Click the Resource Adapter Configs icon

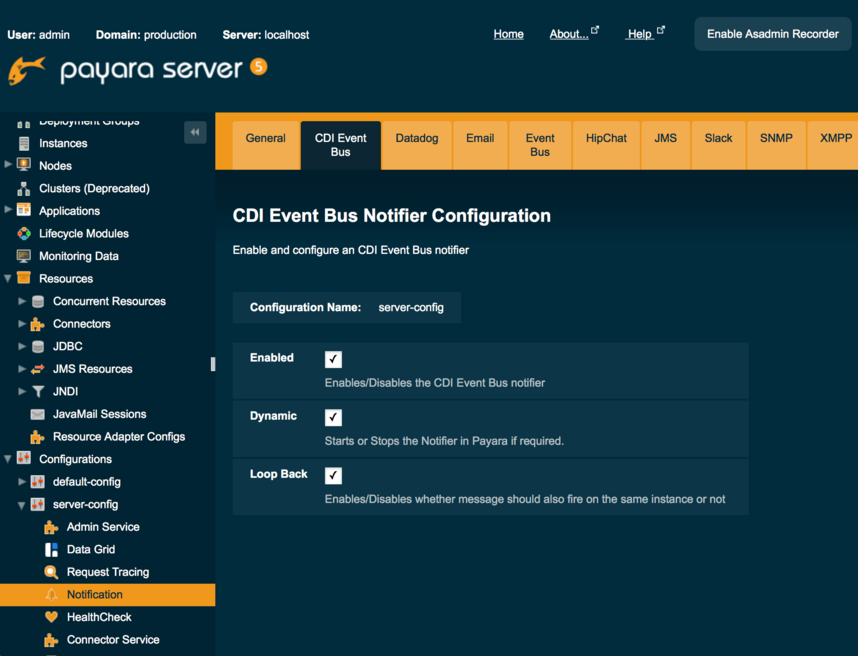(37, 437)
